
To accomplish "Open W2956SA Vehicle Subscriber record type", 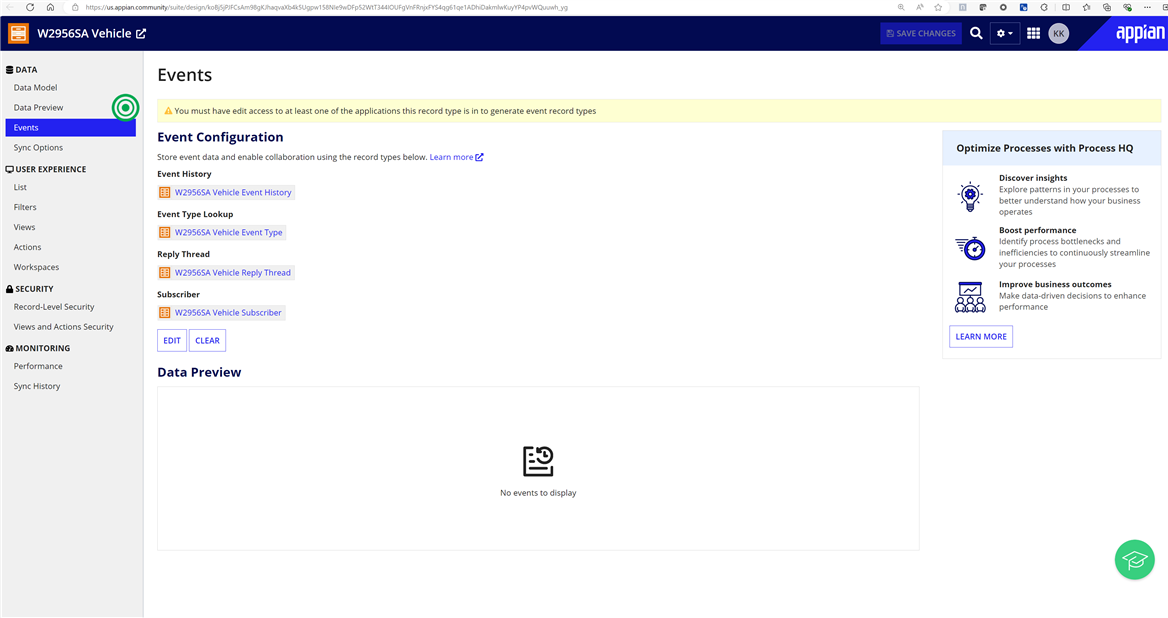I will (228, 313).
